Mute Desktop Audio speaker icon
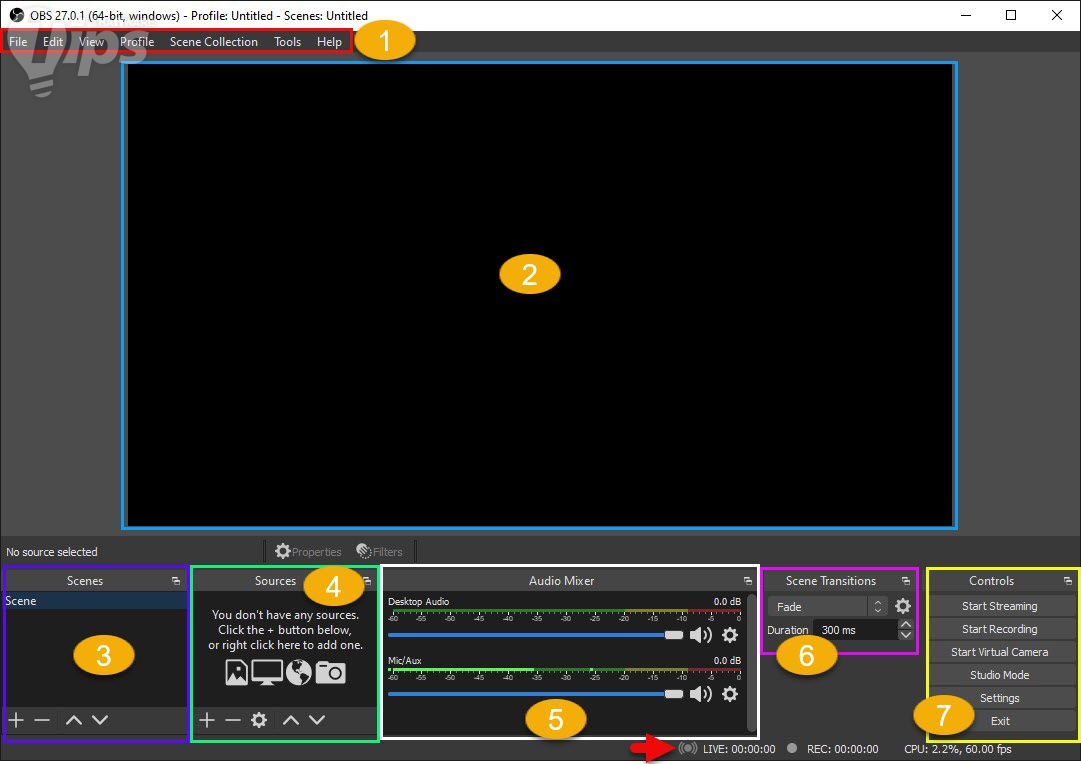The image size is (1081, 764). pos(701,635)
